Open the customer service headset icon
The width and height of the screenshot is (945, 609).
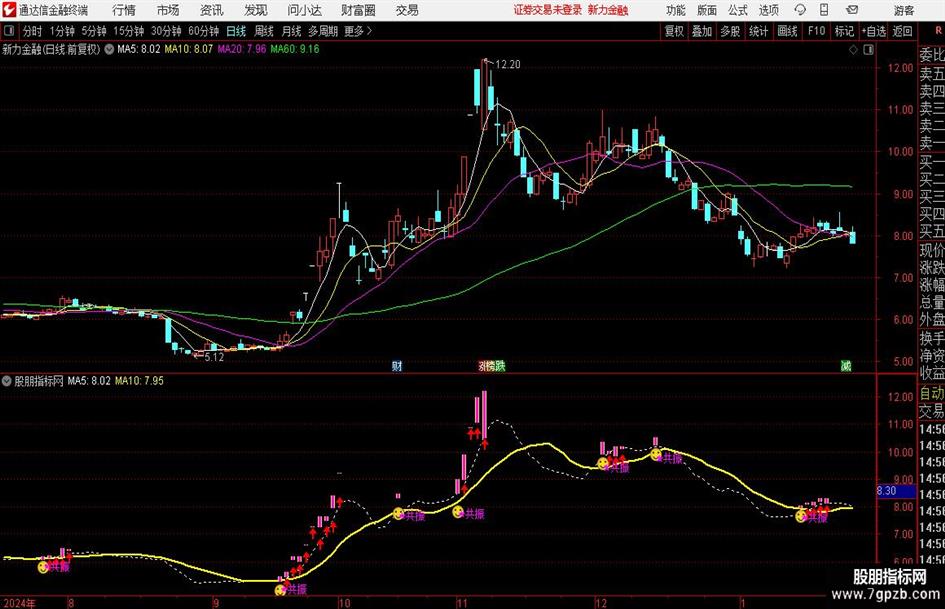pos(800,10)
